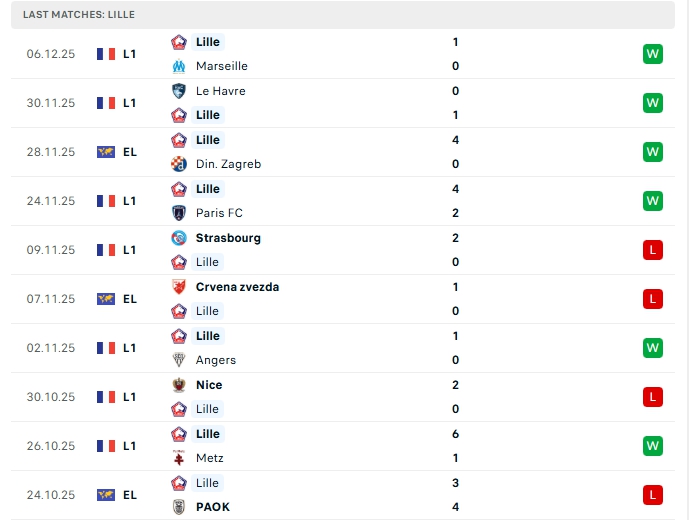Screen dimensions: 689x520
Task: Click the Dinamo Zagreb club crest
Action: point(179,164)
